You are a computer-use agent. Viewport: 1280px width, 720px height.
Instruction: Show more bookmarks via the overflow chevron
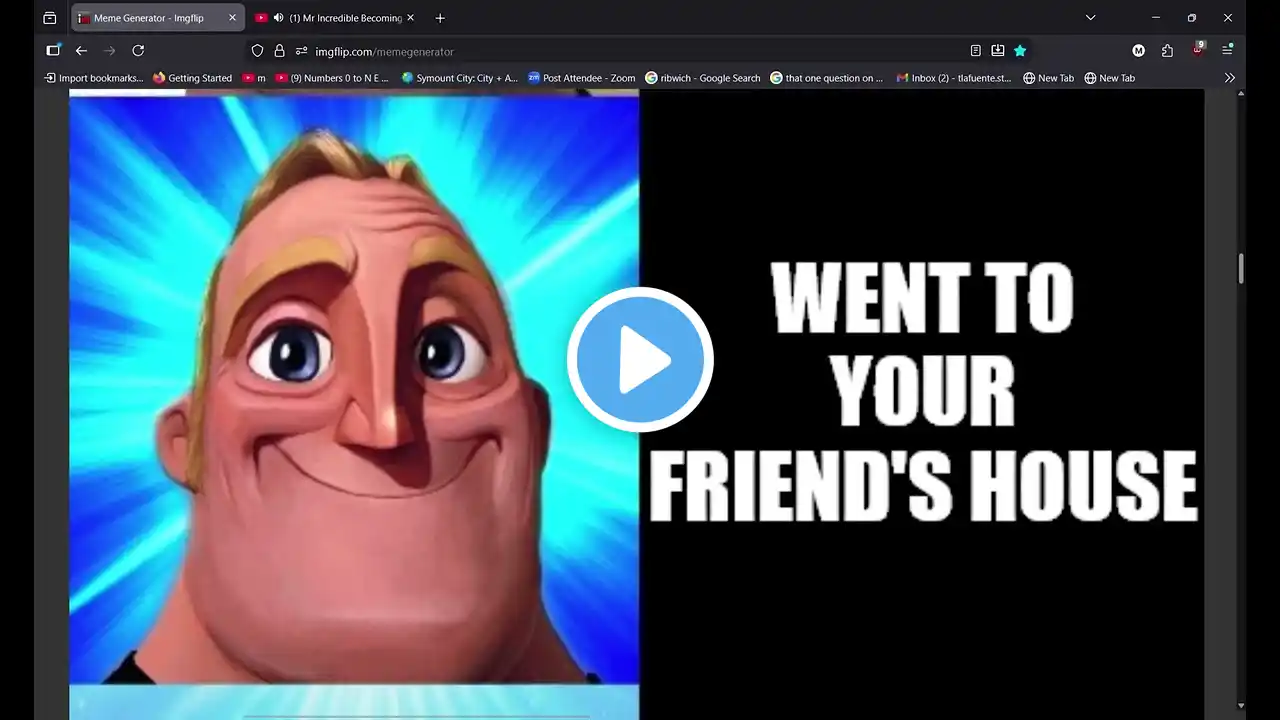1229,78
